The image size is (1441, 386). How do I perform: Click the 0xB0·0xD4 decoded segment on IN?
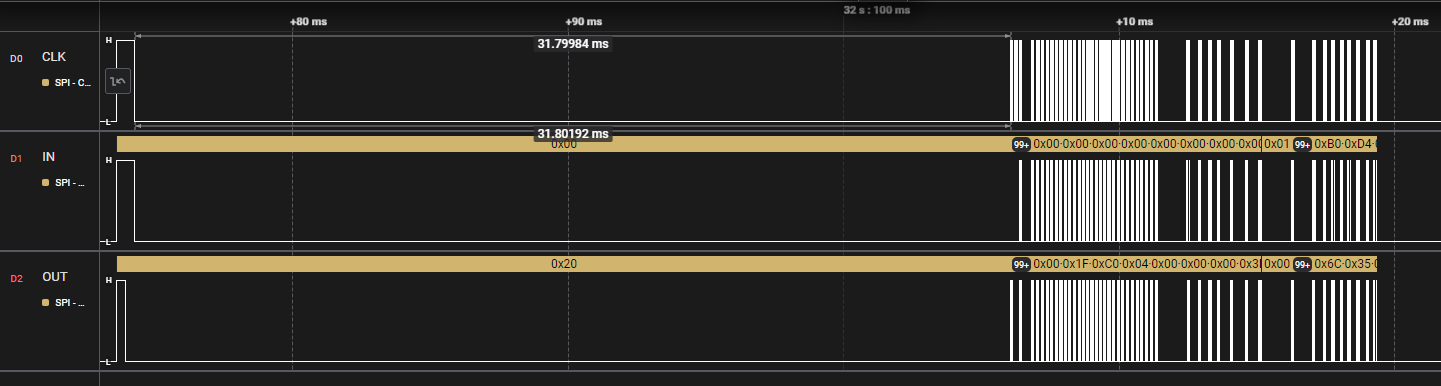coord(1345,144)
